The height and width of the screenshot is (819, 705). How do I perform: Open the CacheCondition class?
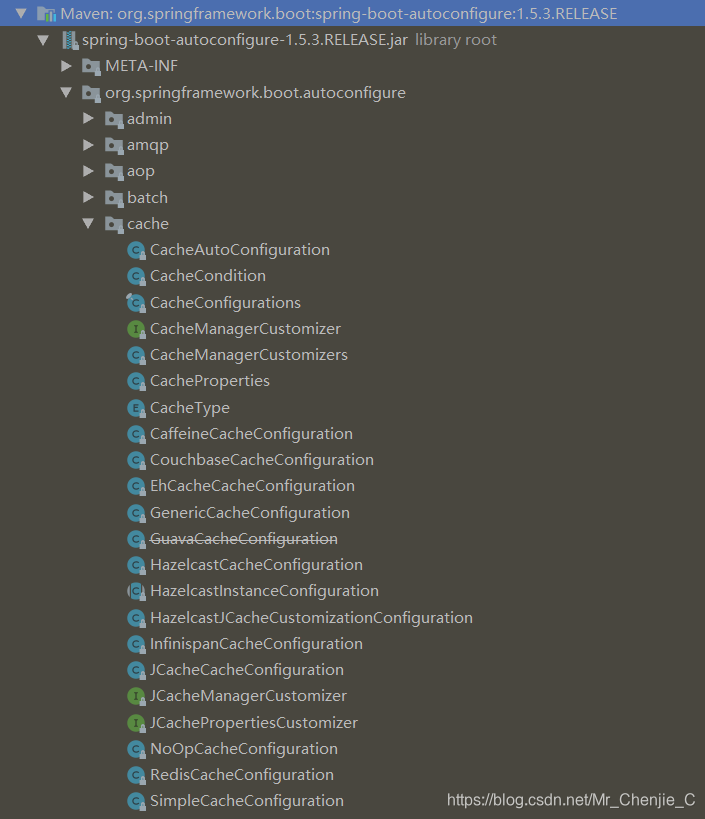tap(208, 276)
